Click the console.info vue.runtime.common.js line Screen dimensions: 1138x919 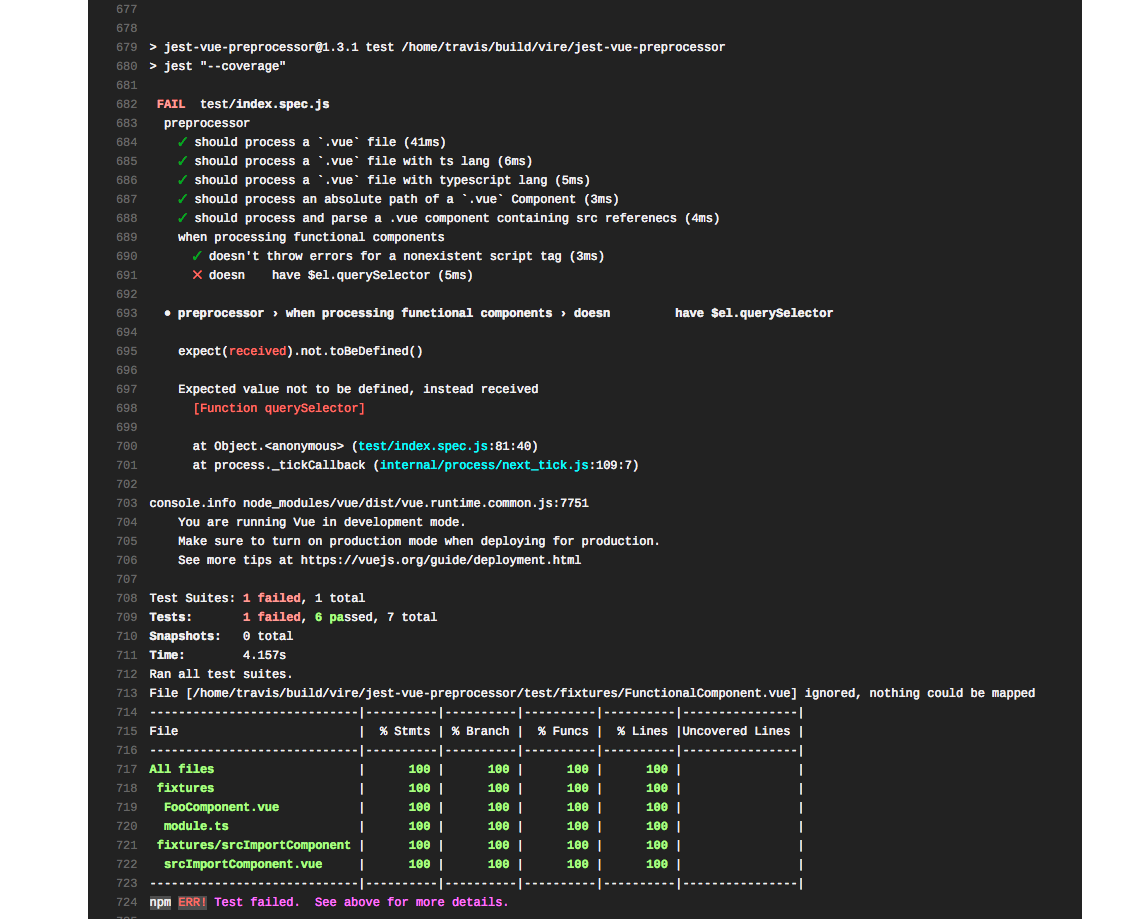[x=369, y=503]
